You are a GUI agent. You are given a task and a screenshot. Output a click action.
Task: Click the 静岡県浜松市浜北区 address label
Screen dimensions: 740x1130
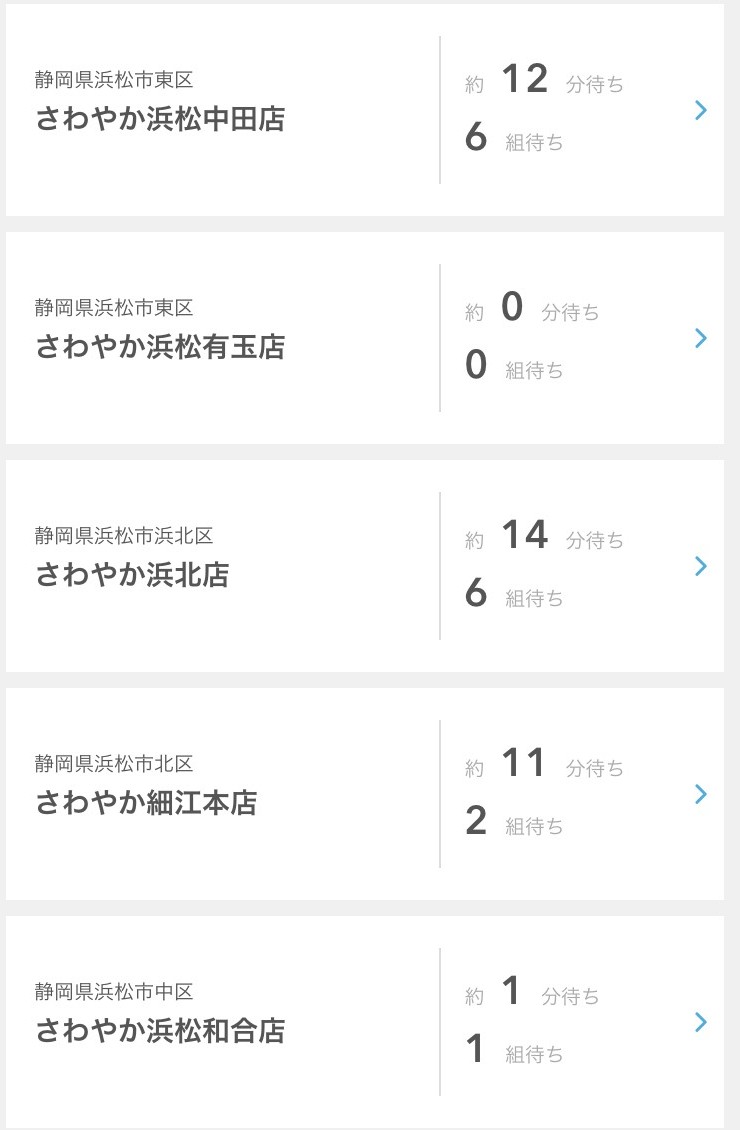click(124, 536)
